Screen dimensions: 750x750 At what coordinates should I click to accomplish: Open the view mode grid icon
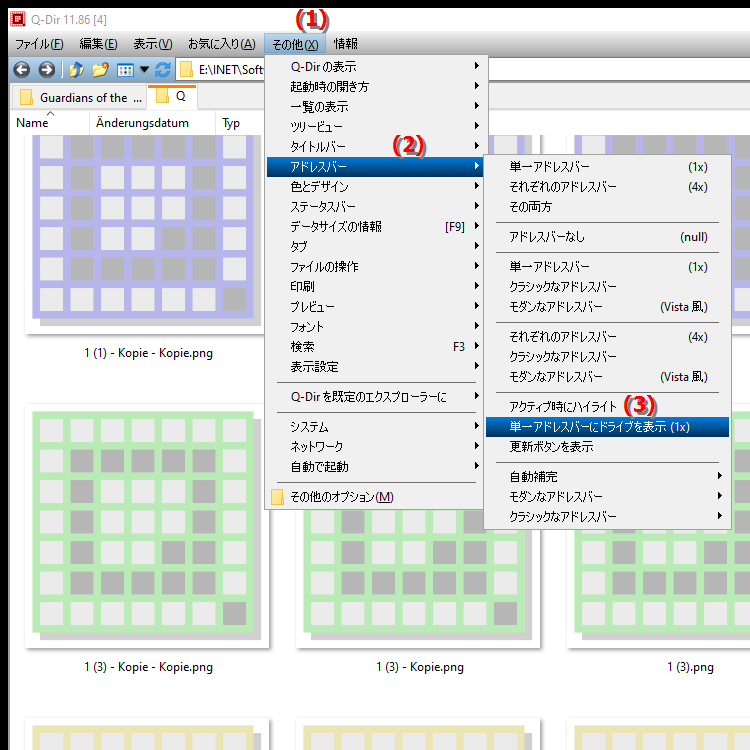point(125,70)
